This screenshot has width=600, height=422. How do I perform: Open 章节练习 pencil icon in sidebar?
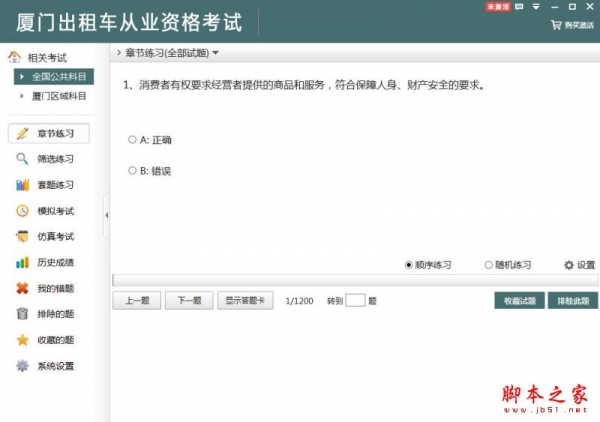click(22, 133)
